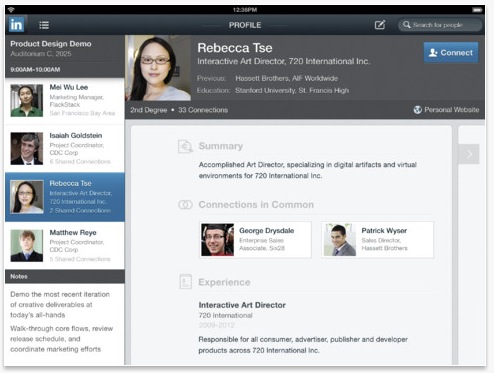Screen dimensions: 494x373
Task: Tap Rebecca Tse's large profile photo
Action: [158, 68]
